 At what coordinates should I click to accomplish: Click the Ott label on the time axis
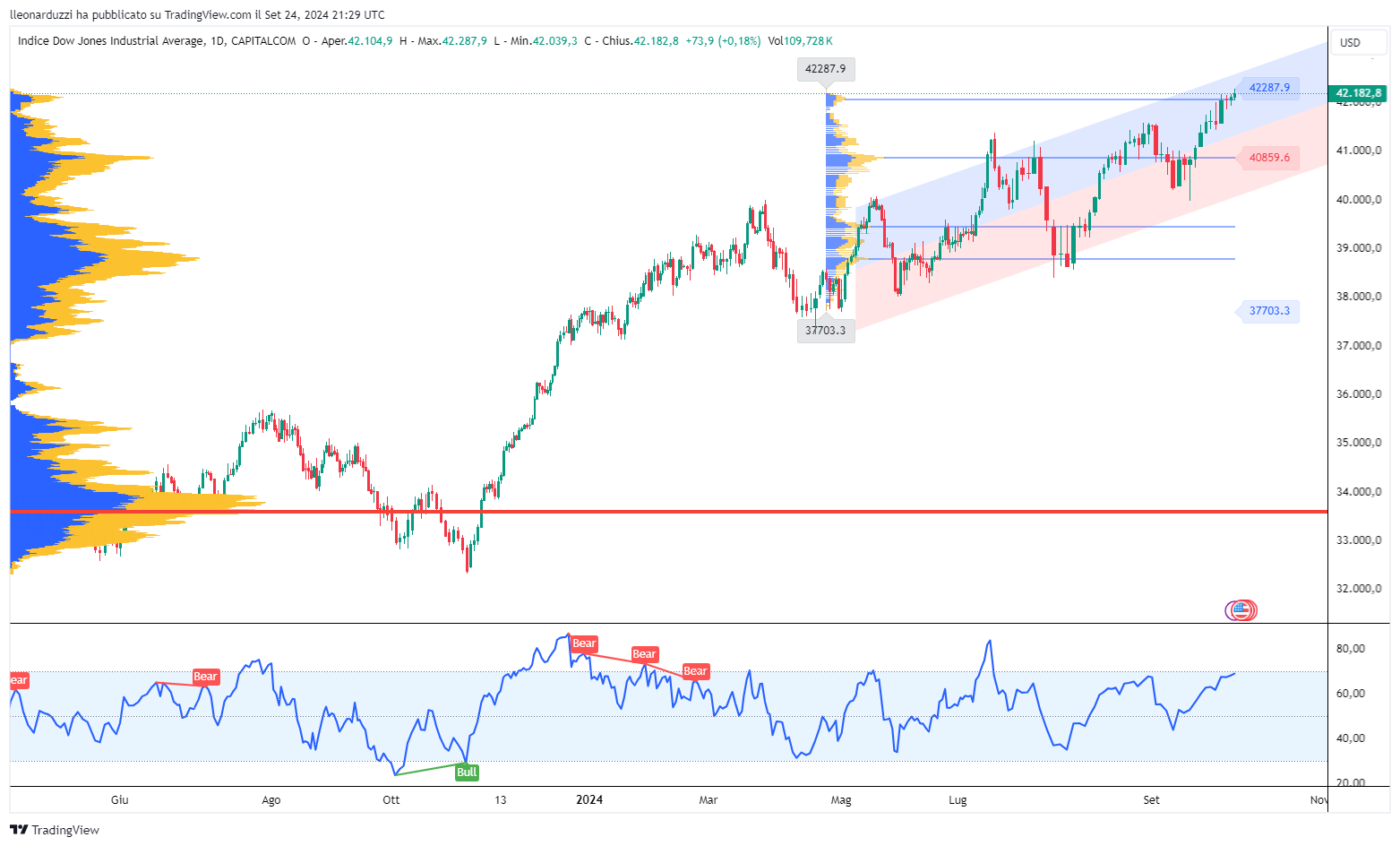(x=391, y=800)
